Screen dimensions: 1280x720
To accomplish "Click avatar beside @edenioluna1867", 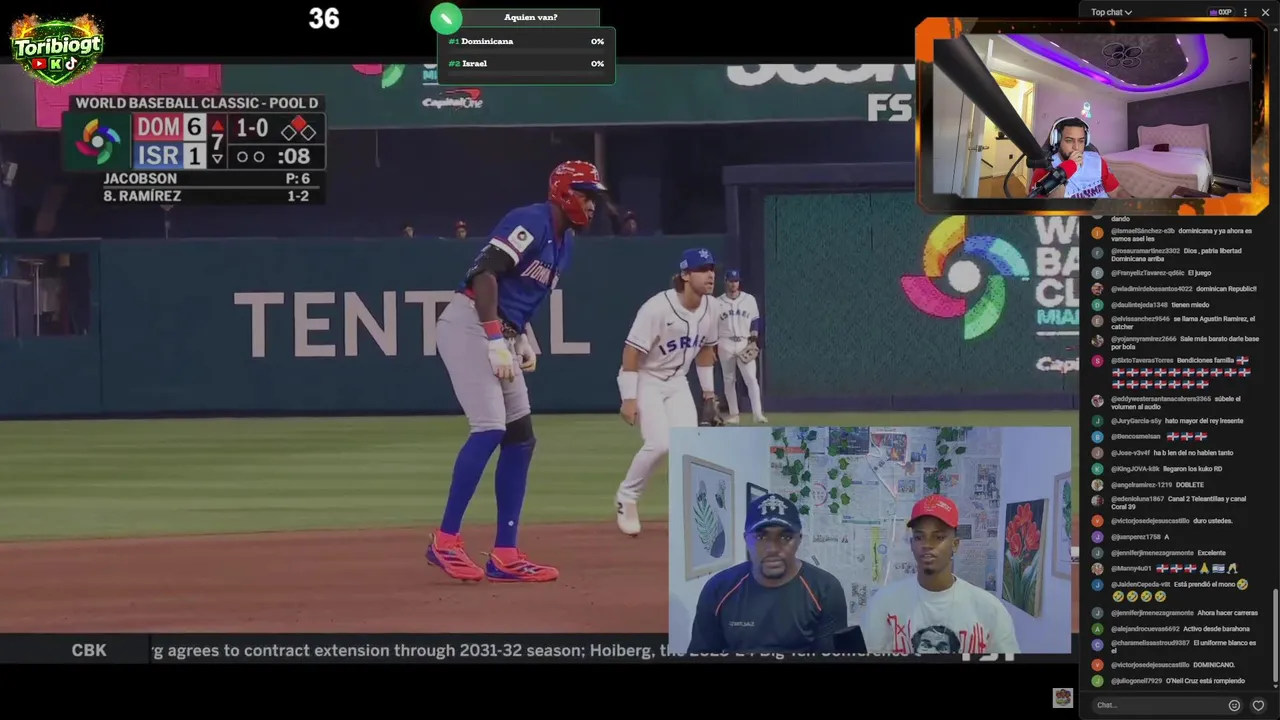I will point(1097,500).
